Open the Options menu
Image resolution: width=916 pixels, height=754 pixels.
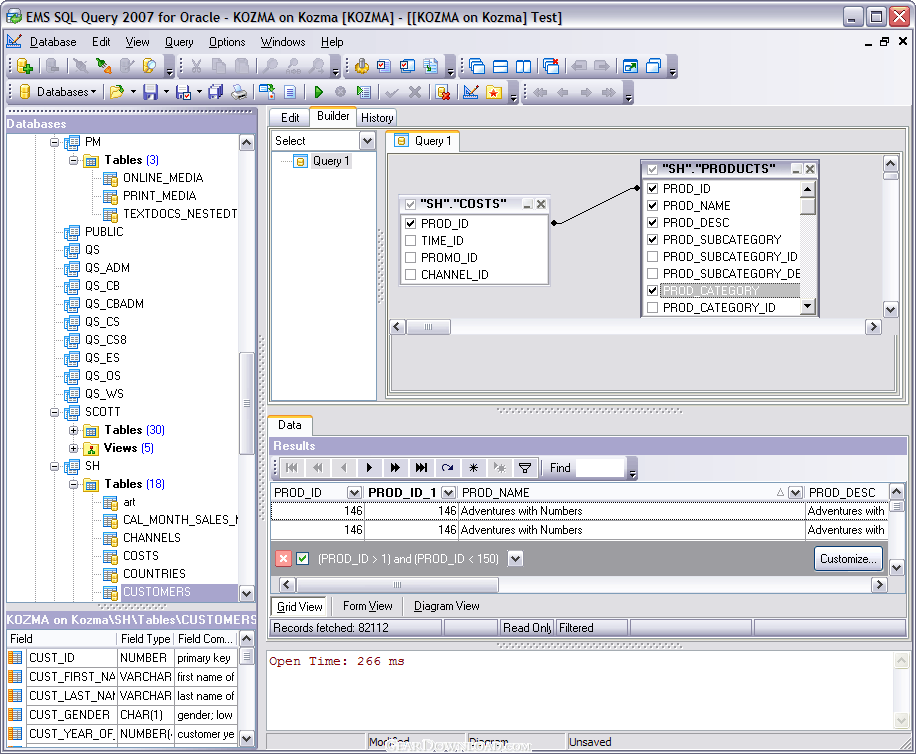227,42
